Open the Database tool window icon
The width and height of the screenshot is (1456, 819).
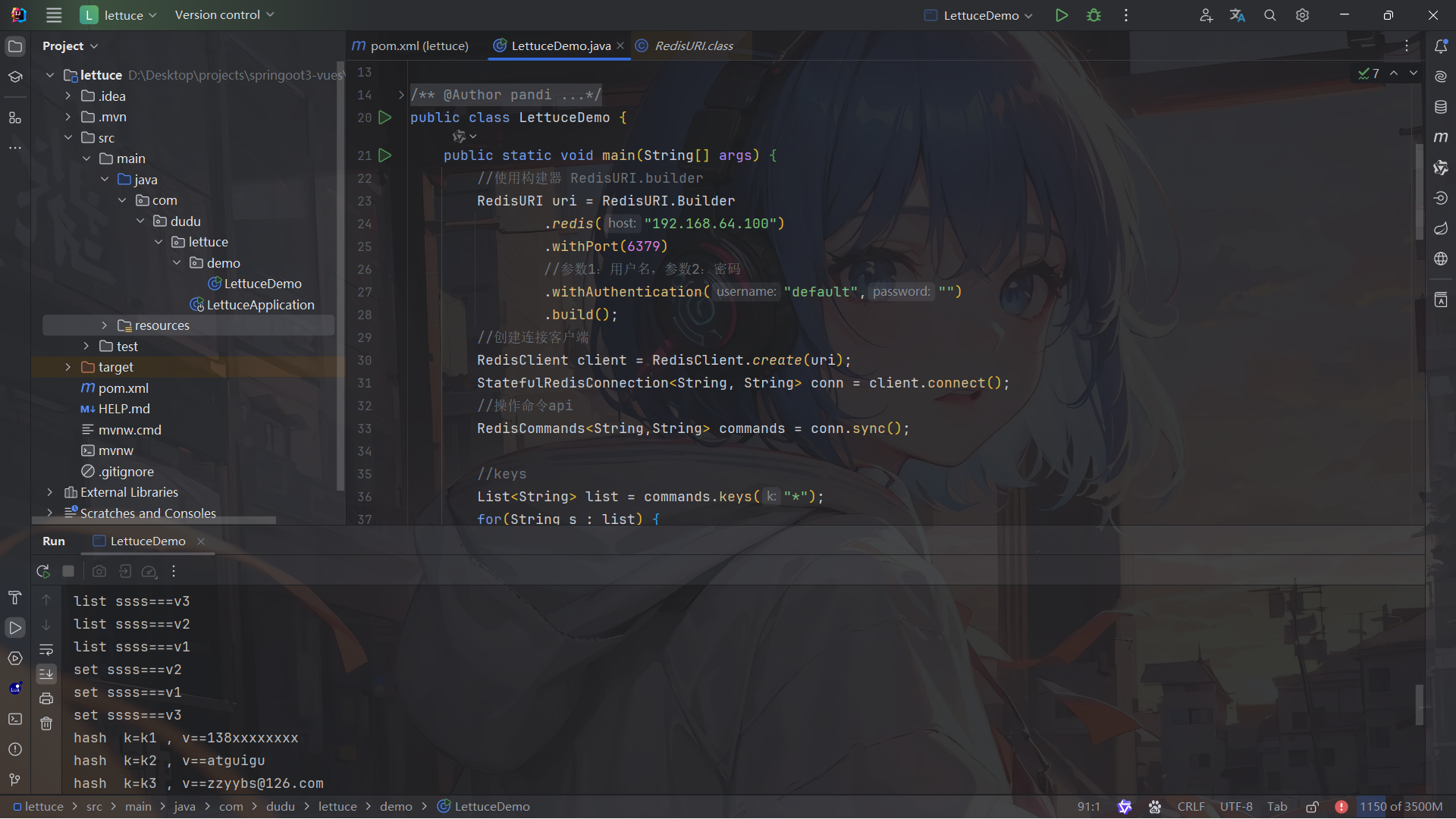click(x=1441, y=107)
